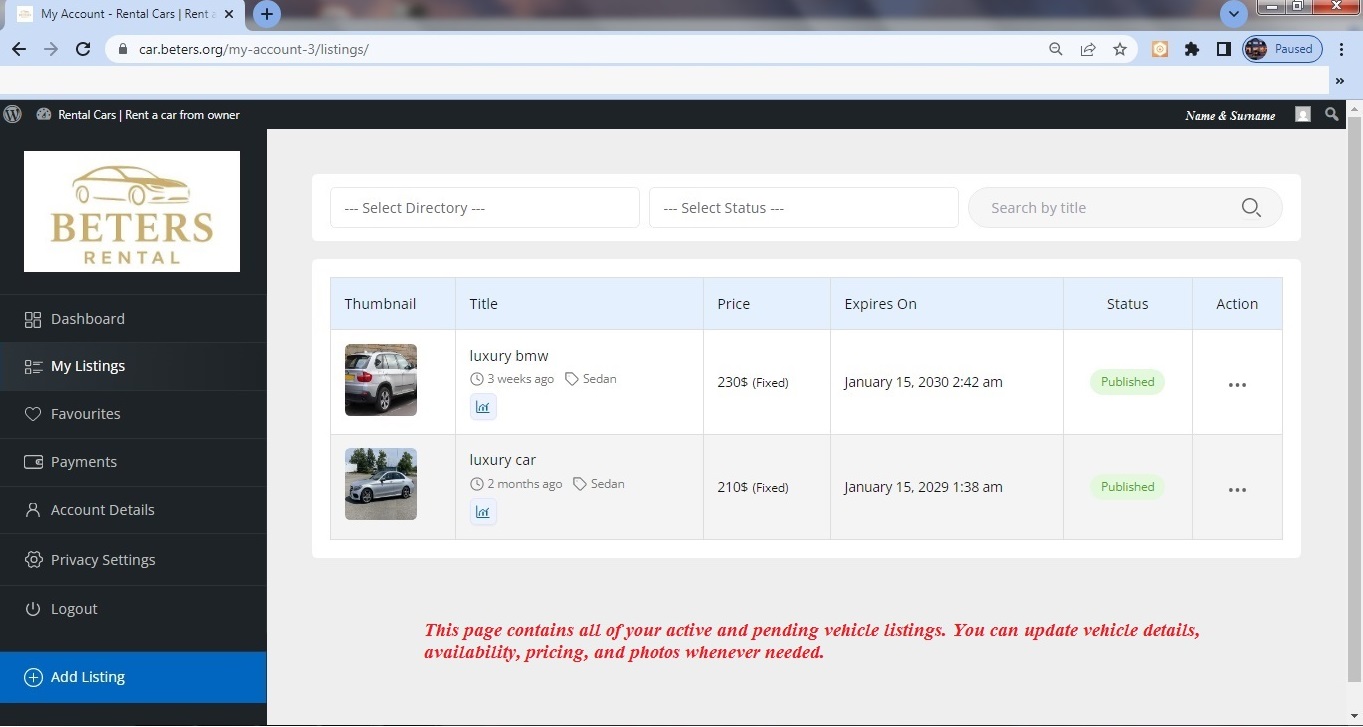This screenshot has height=727, width=1363.
Task: Open Account Details in sidebar
Action: (133, 510)
